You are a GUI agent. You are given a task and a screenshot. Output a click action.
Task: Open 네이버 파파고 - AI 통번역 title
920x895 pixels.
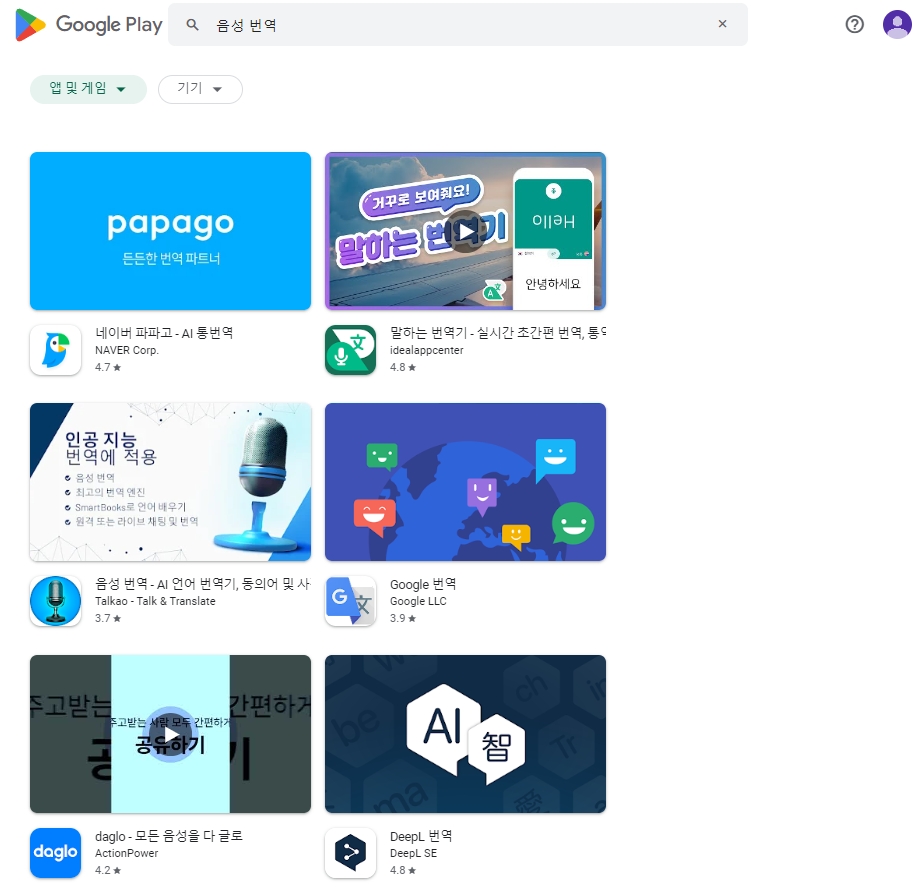[x=164, y=333]
